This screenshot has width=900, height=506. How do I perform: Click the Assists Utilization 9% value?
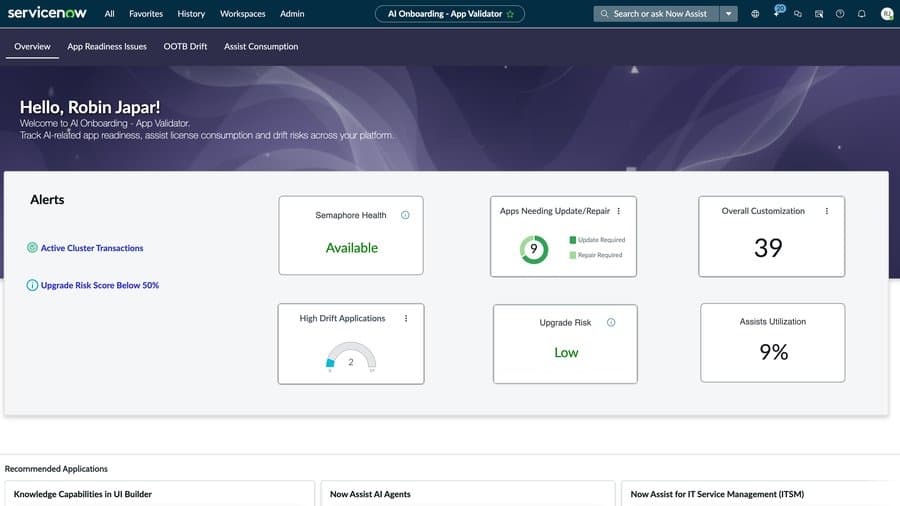coord(774,352)
